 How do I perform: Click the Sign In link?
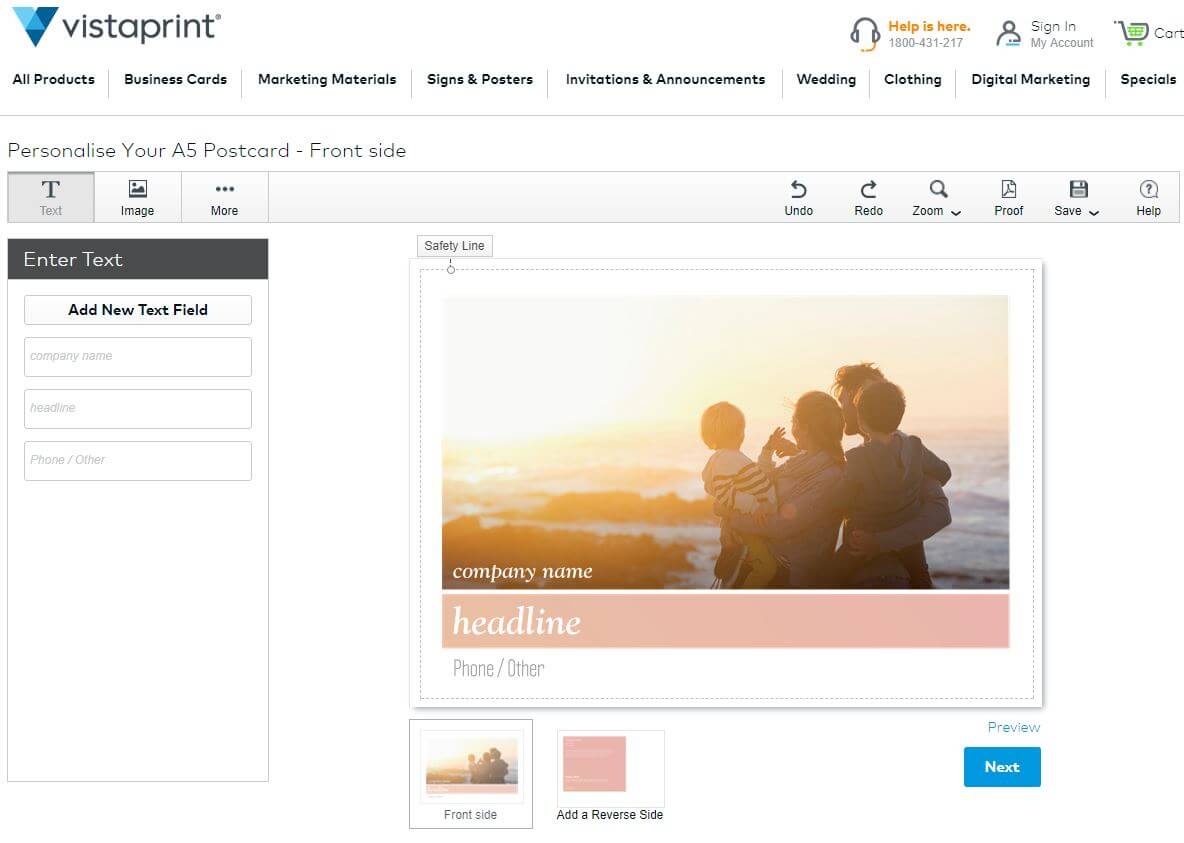pos(1053,26)
